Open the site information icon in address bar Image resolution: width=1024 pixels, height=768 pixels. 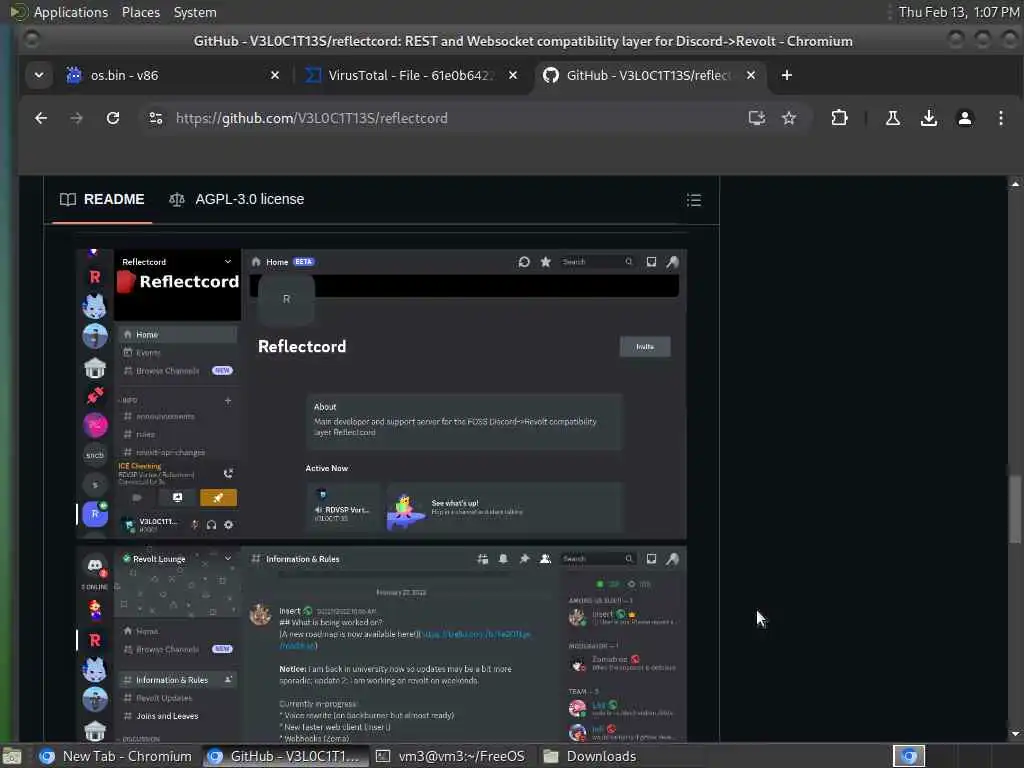(x=155, y=118)
